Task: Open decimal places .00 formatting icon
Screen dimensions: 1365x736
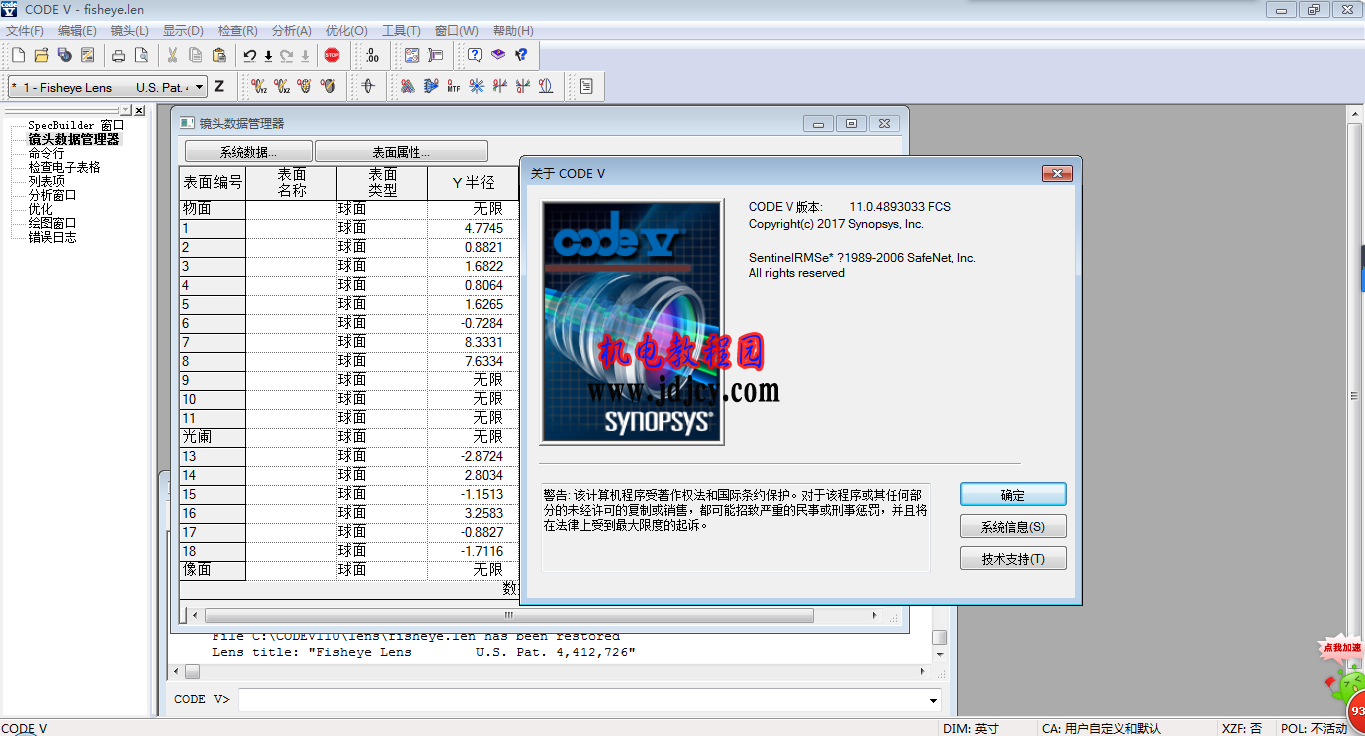Action: [x=371, y=55]
